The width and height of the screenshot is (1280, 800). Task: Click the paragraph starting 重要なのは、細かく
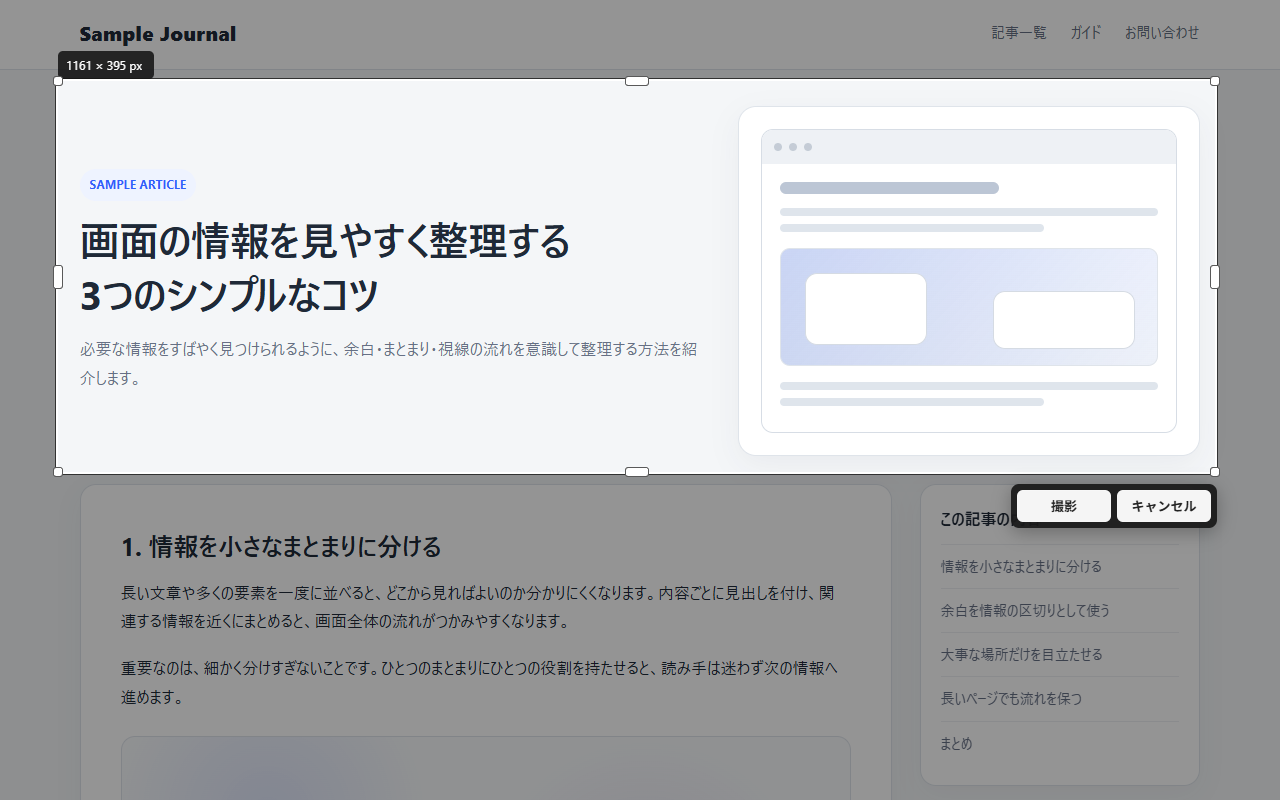[480, 682]
